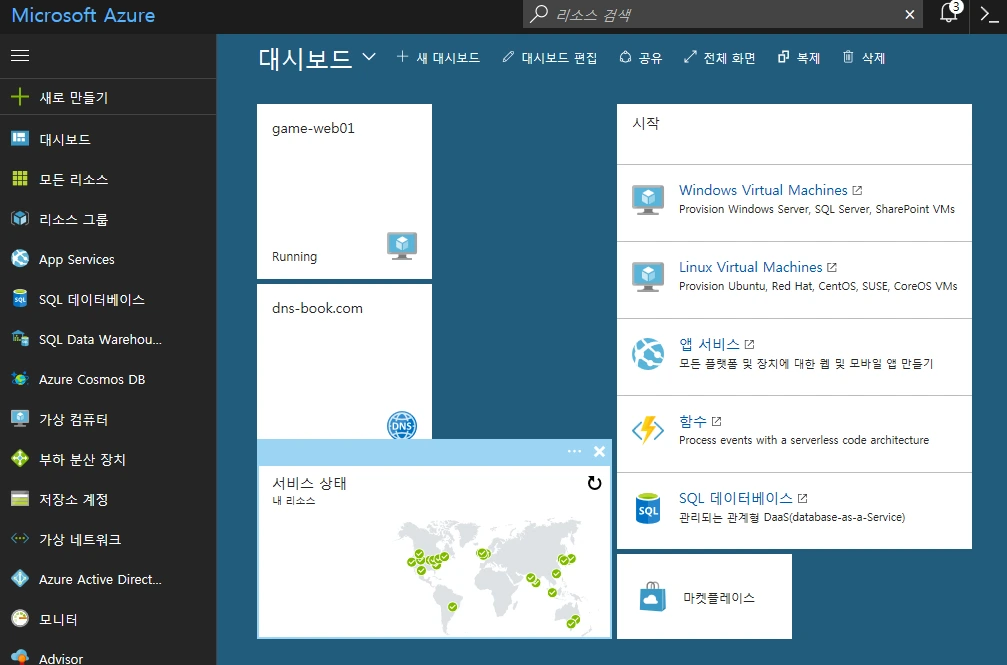Click the green plus 새로 만들기 icon
Viewport: 1007px width, 665px height.
click(x=20, y=97)
